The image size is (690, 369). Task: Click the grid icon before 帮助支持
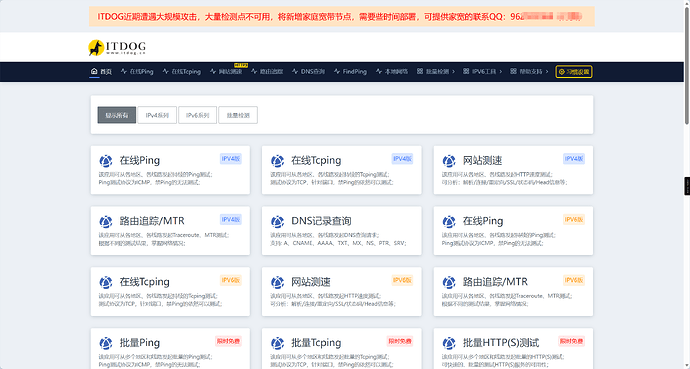pyautogui.click(x=513, y=71)
